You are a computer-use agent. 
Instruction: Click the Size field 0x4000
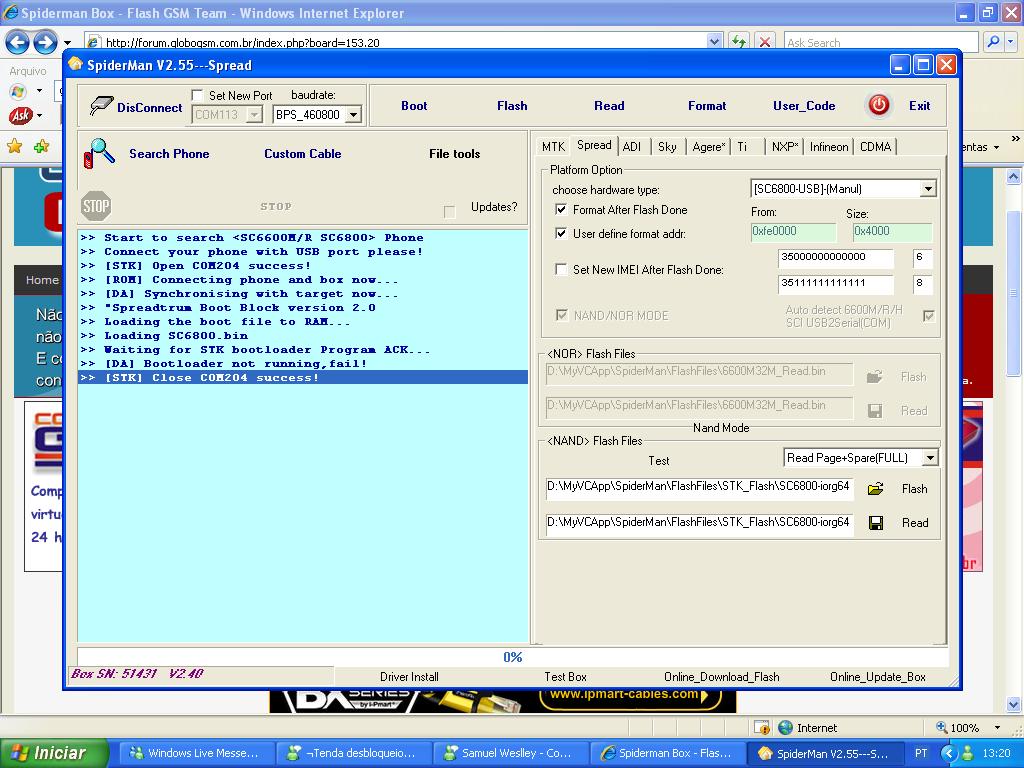click(x=892, y=232)
